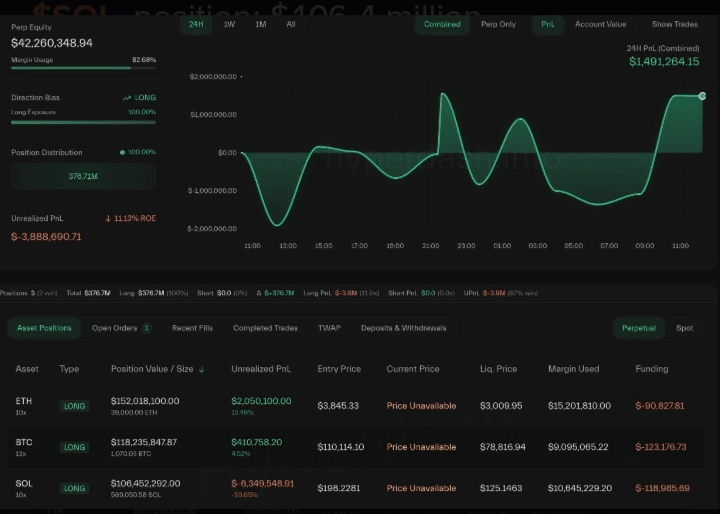The image size is (720, 514).
Task: Click the green endpoint dot on the PnL chart
Action: coord(703,96)
